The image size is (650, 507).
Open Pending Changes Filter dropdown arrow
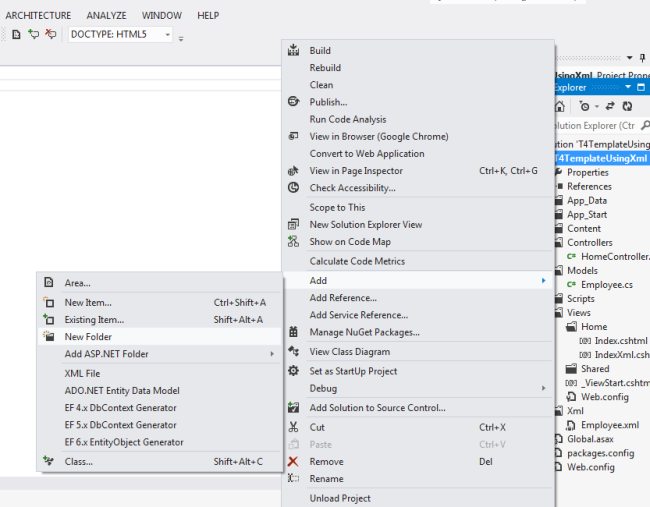point(597,107)
